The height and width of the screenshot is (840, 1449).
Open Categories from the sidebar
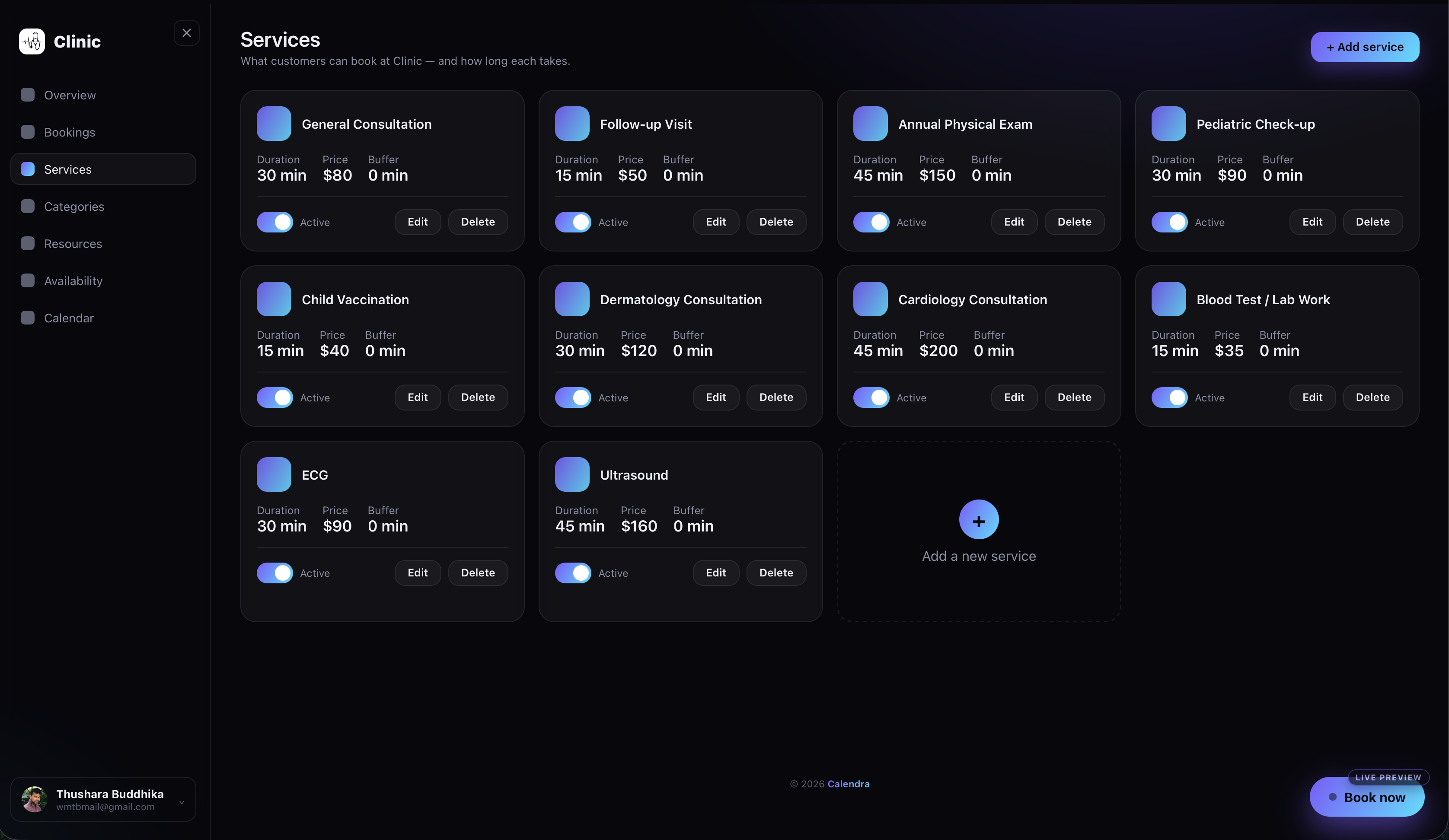click(x=103, y=206)
